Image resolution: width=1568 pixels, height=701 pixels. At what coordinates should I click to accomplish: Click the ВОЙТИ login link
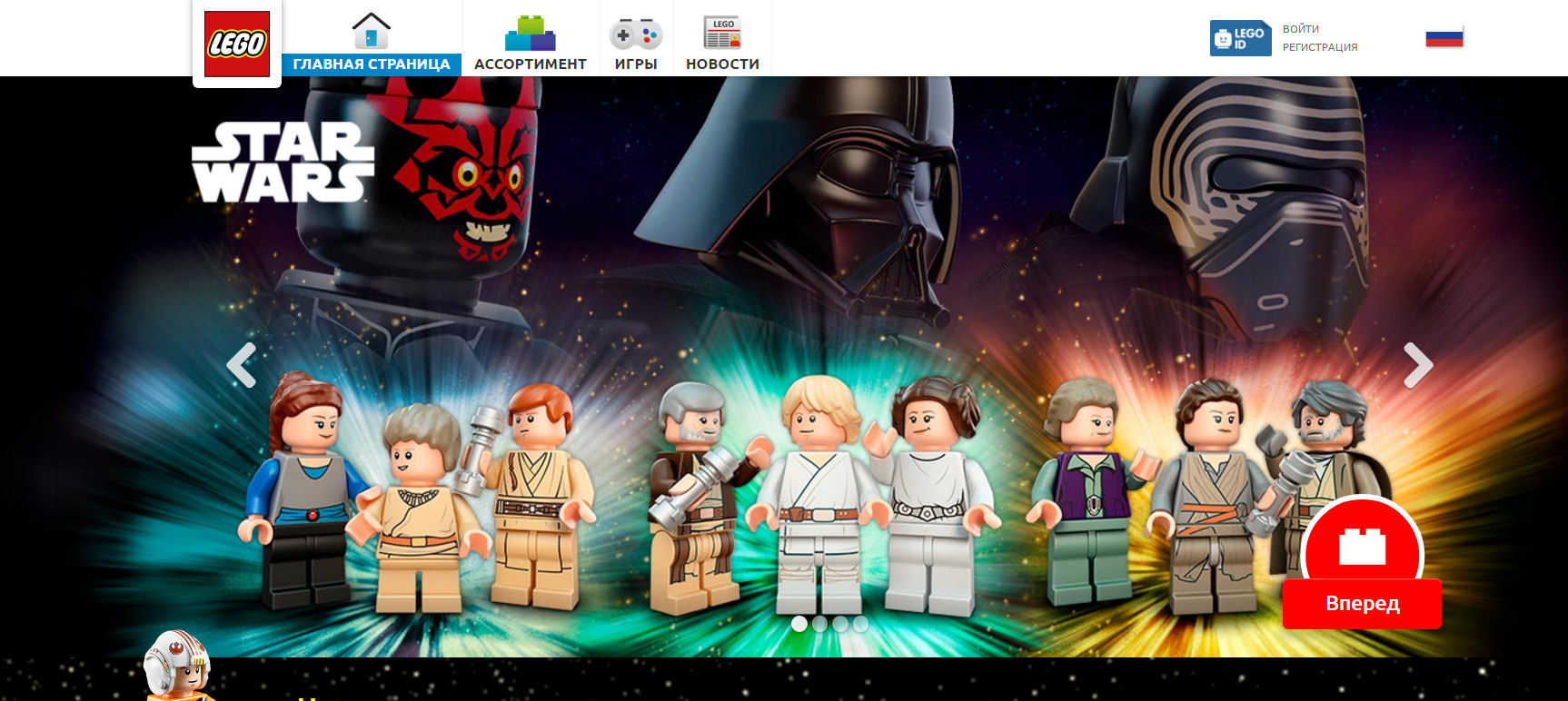[x=1301, y=29]
